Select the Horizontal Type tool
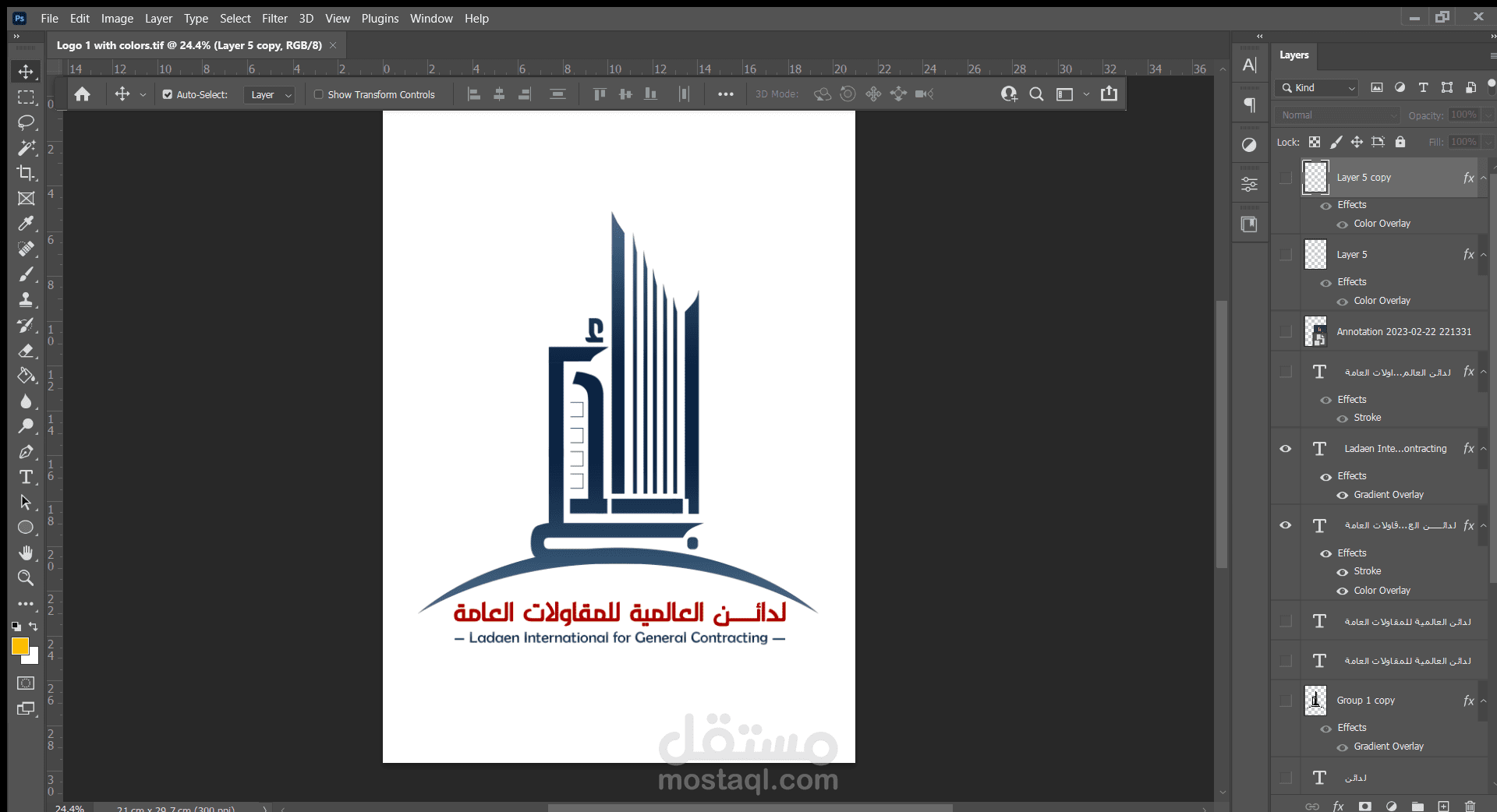Viewport: 1497px width, 812px height. pyautogui.click(x=26, y=477)
